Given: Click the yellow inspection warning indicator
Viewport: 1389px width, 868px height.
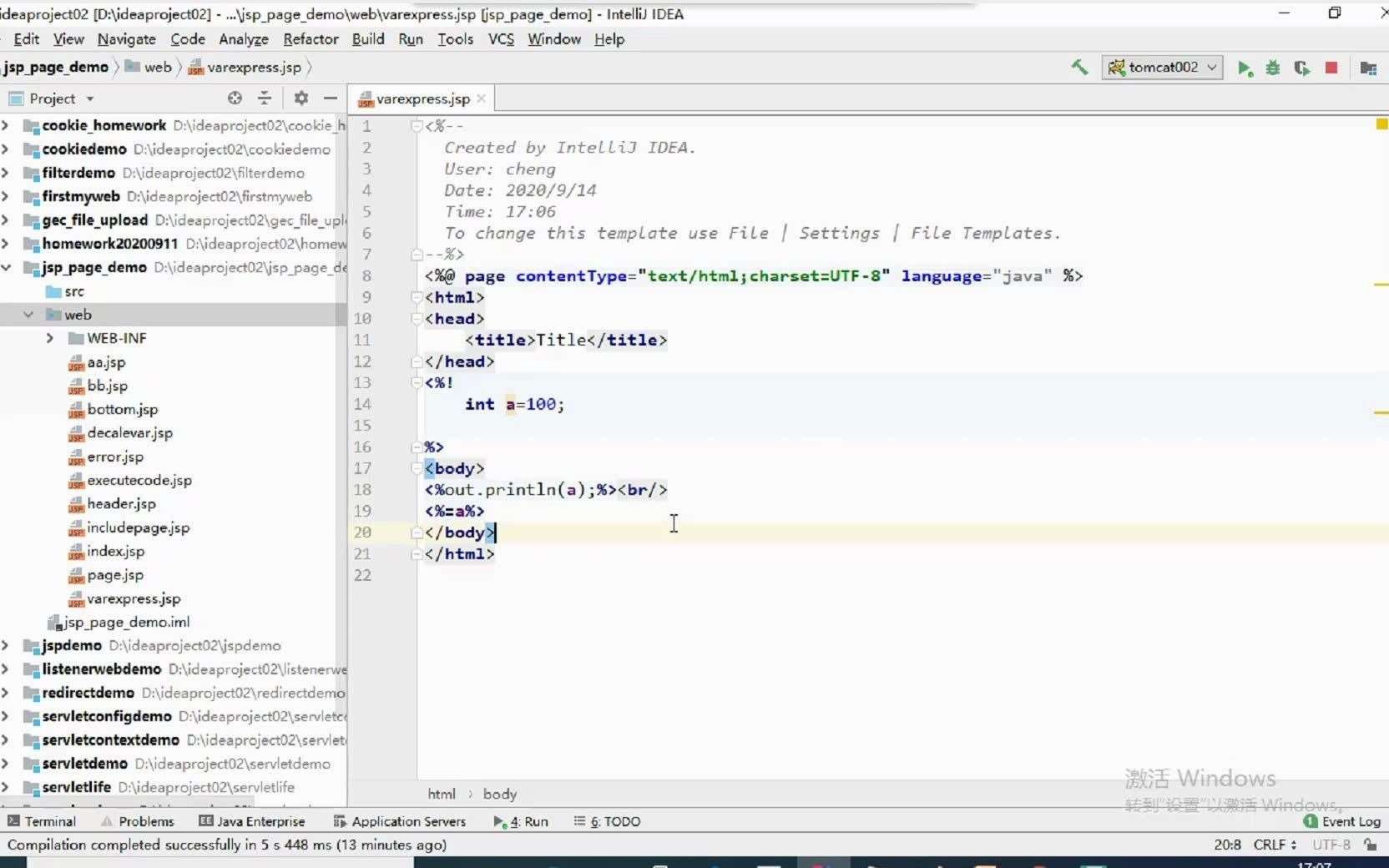Looking at the screenshot, I should point(1381,124).
